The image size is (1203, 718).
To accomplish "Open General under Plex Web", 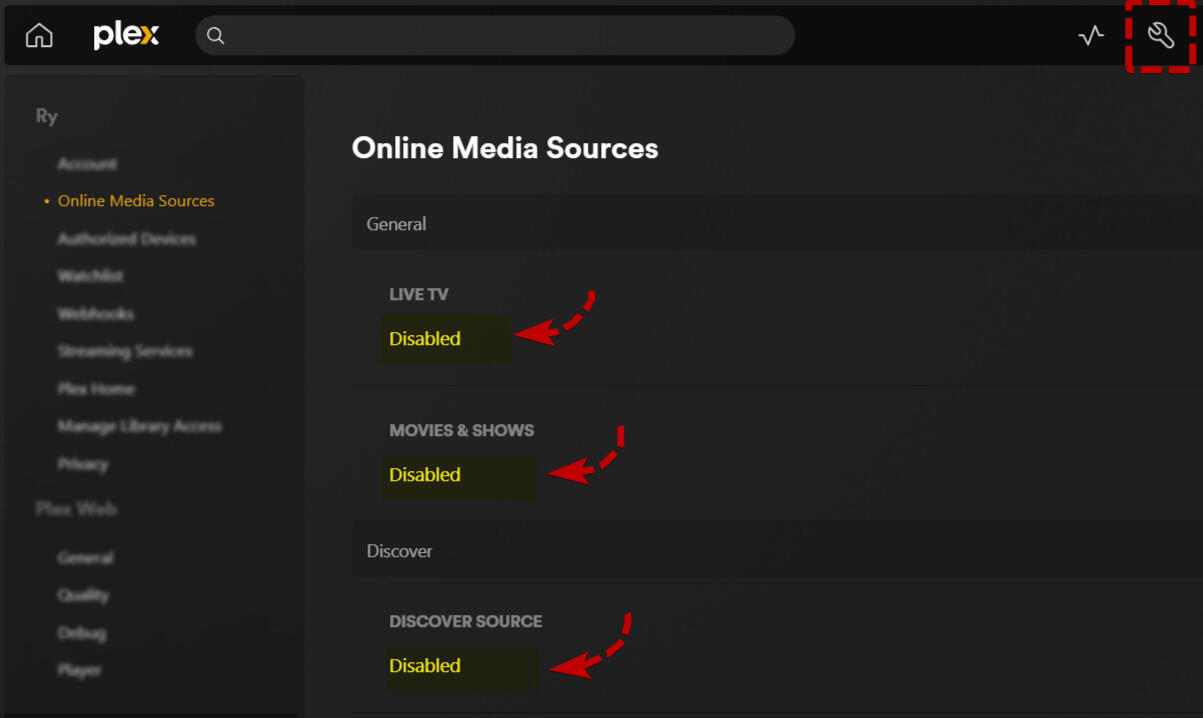I will (85, 558).
